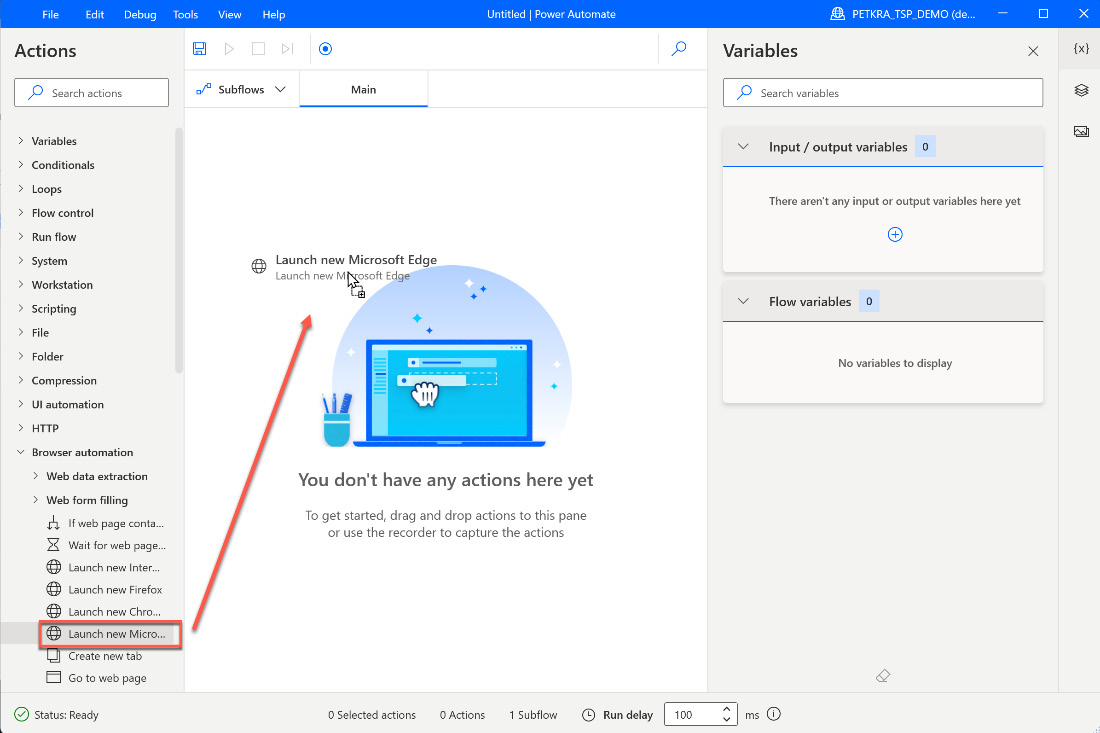This screenshot has width=1100, height=733.
Task: Expand the Workstation group
Action: 20,284
